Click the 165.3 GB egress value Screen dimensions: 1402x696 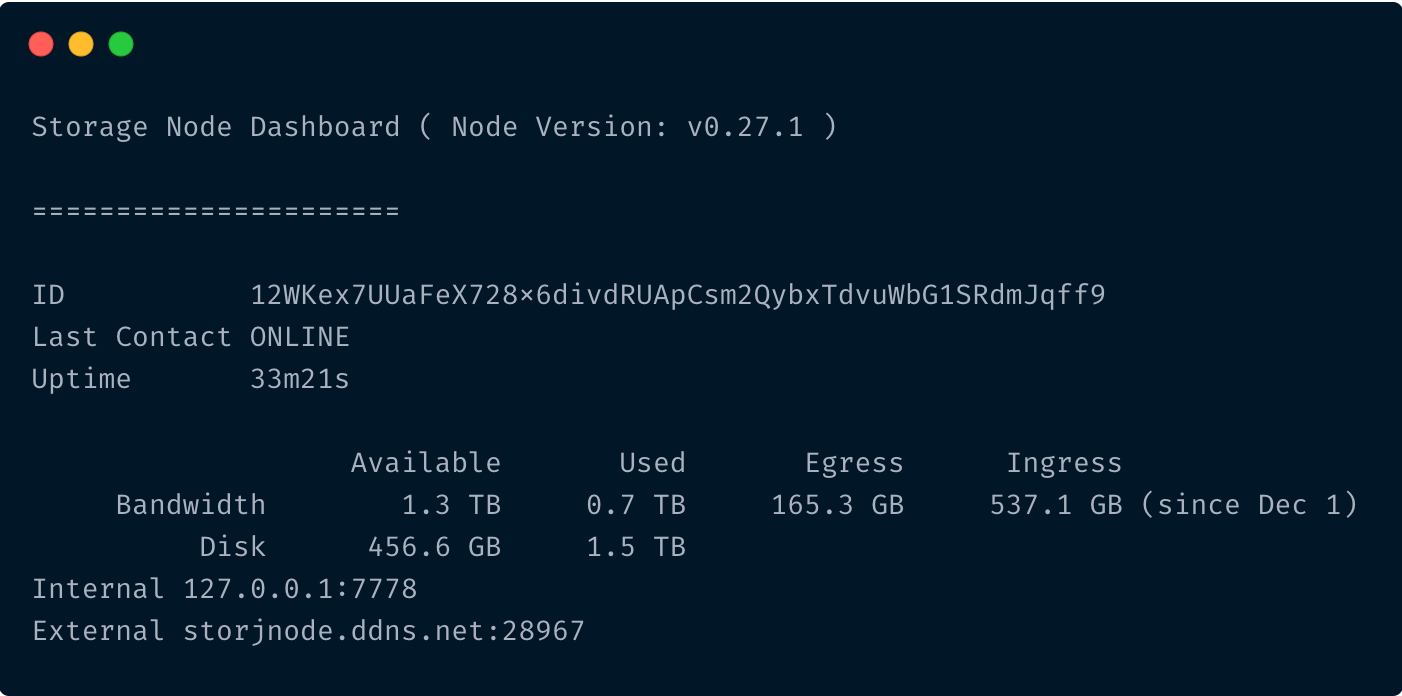pos(837,505)
